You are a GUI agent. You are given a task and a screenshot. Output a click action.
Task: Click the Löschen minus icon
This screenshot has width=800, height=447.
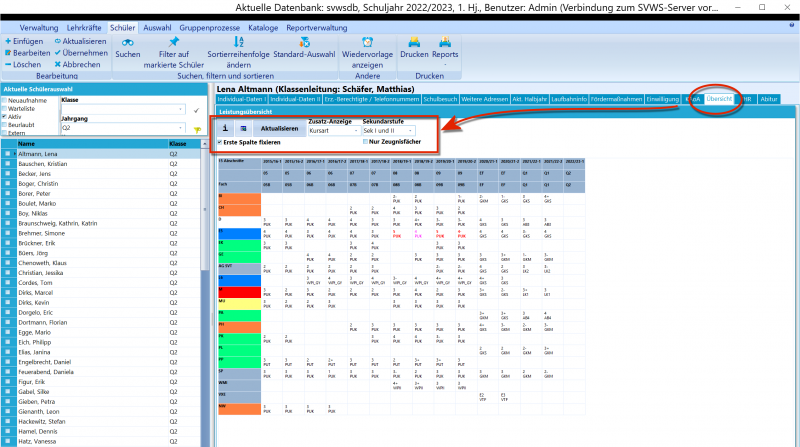click(x=8, y=64)
